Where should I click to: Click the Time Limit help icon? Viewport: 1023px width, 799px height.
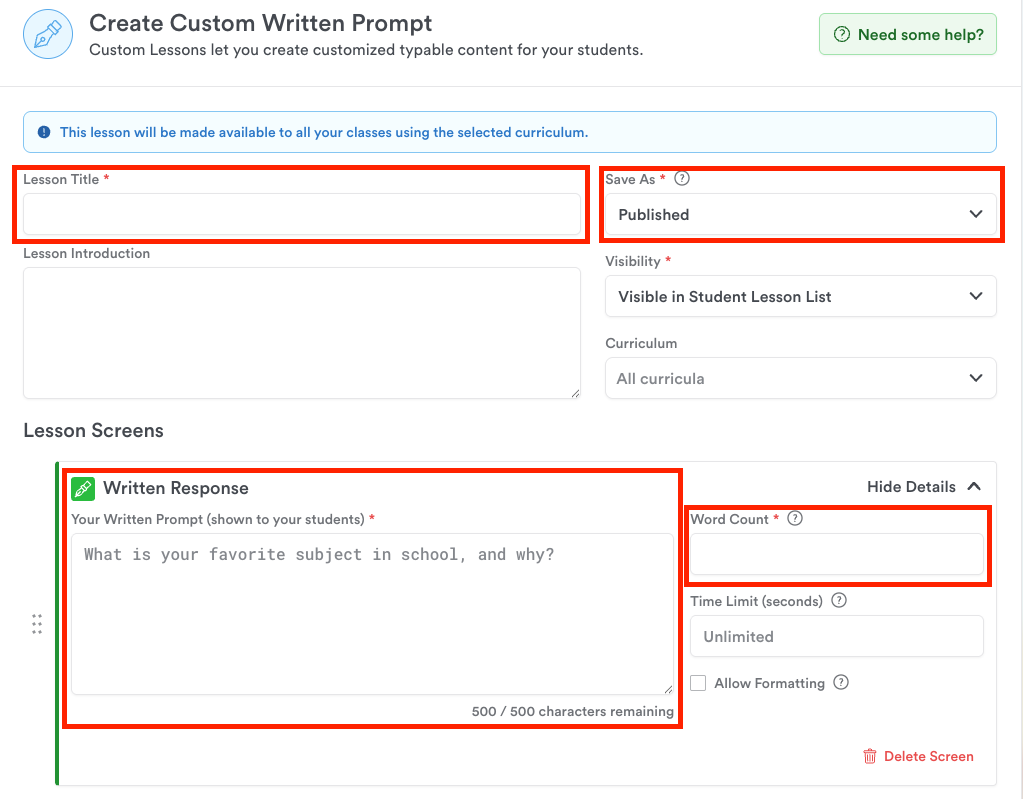pyautogui.click(x=839, y=601)
